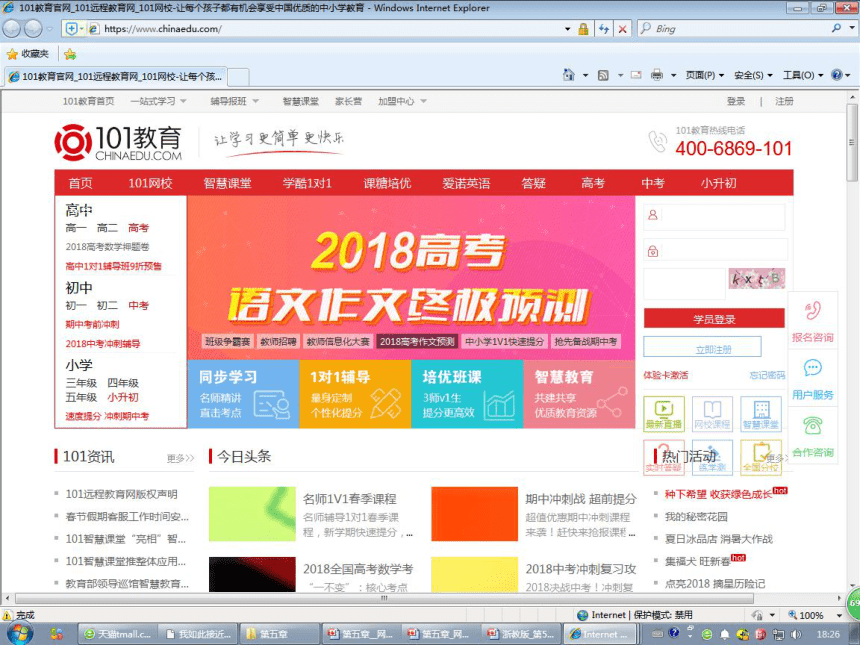Viewport: 860px width, 645px height.
Task: Click the RSS feeds icon
Action: 603,75
